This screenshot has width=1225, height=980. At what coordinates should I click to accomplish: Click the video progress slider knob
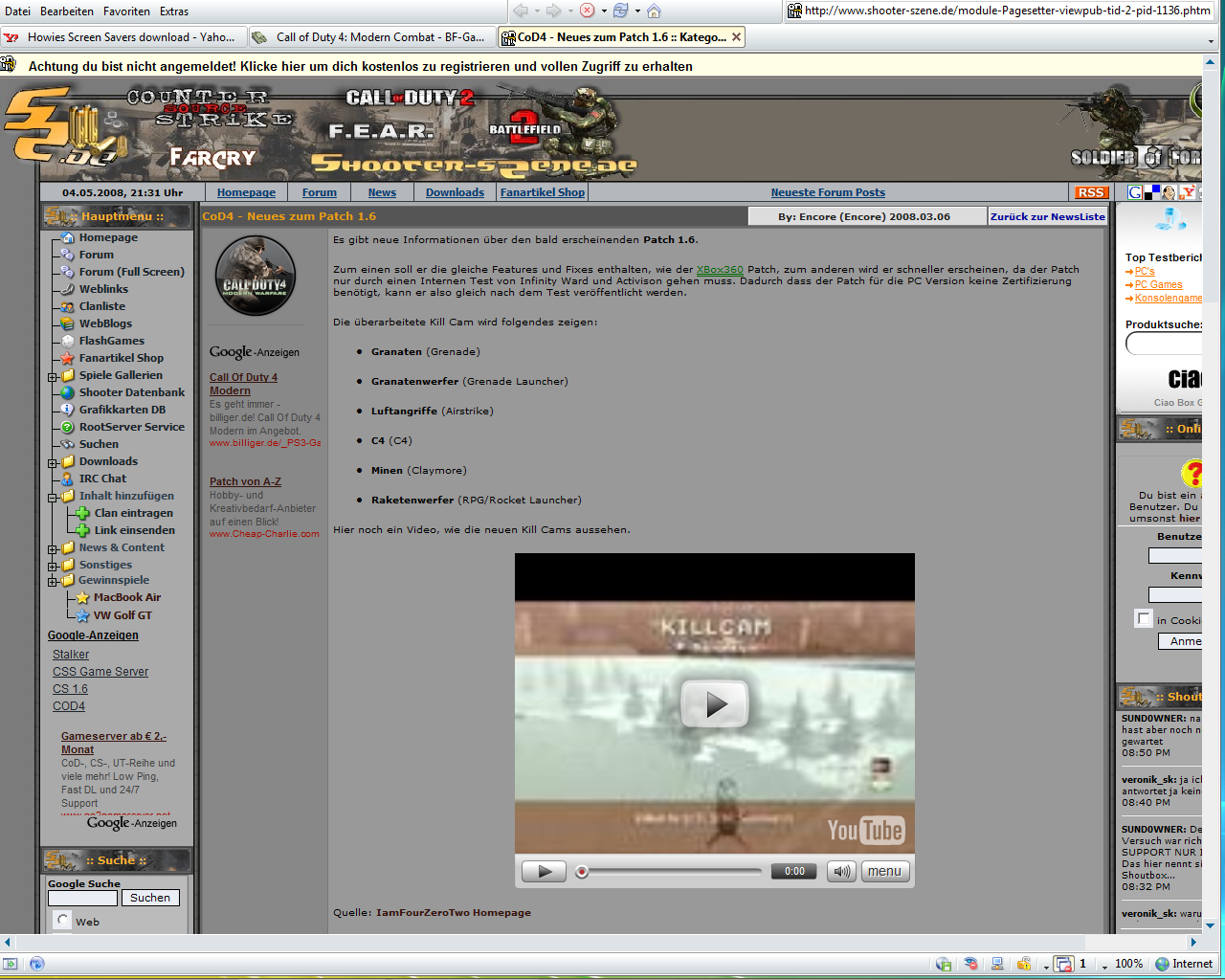click(x=581, y=872)
